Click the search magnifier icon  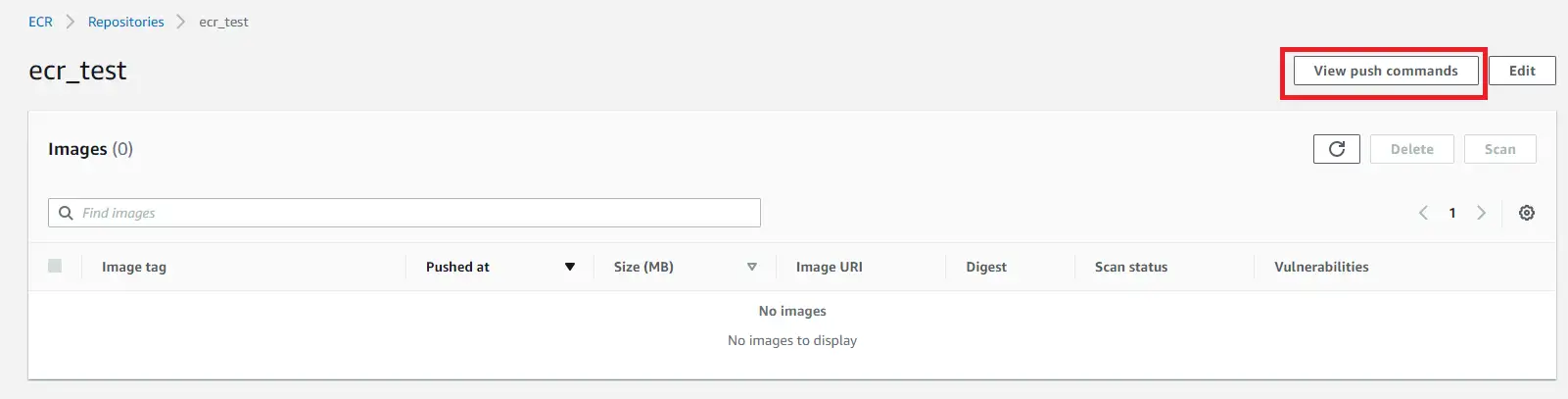[x=66, y=213]
